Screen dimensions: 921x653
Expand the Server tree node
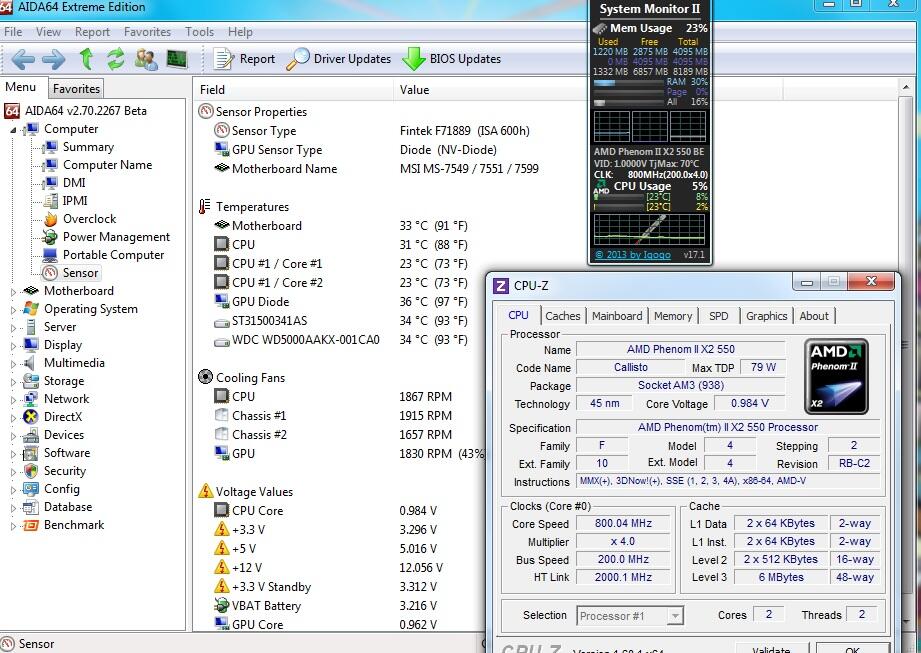13,328
